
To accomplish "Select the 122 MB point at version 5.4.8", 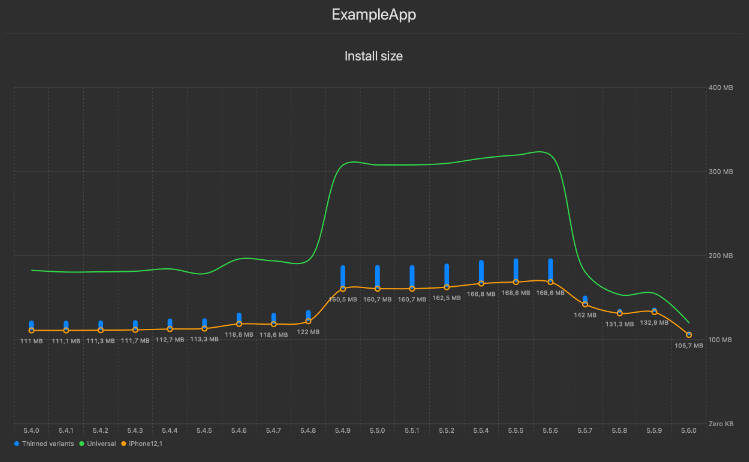I will pos(308,321).
